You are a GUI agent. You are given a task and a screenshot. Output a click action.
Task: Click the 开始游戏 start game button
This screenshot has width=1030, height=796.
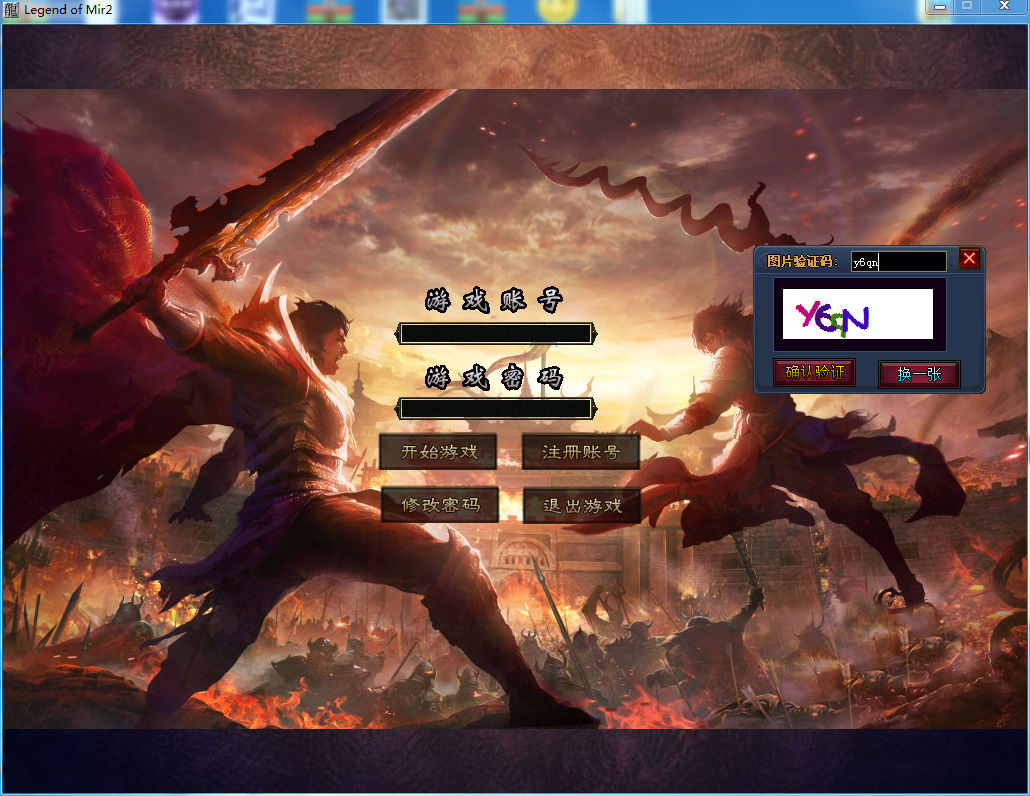[438, 452]
